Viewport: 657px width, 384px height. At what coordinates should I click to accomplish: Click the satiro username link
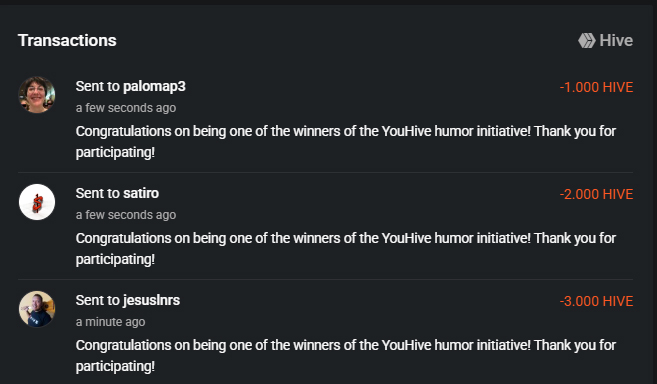(141, 193)
